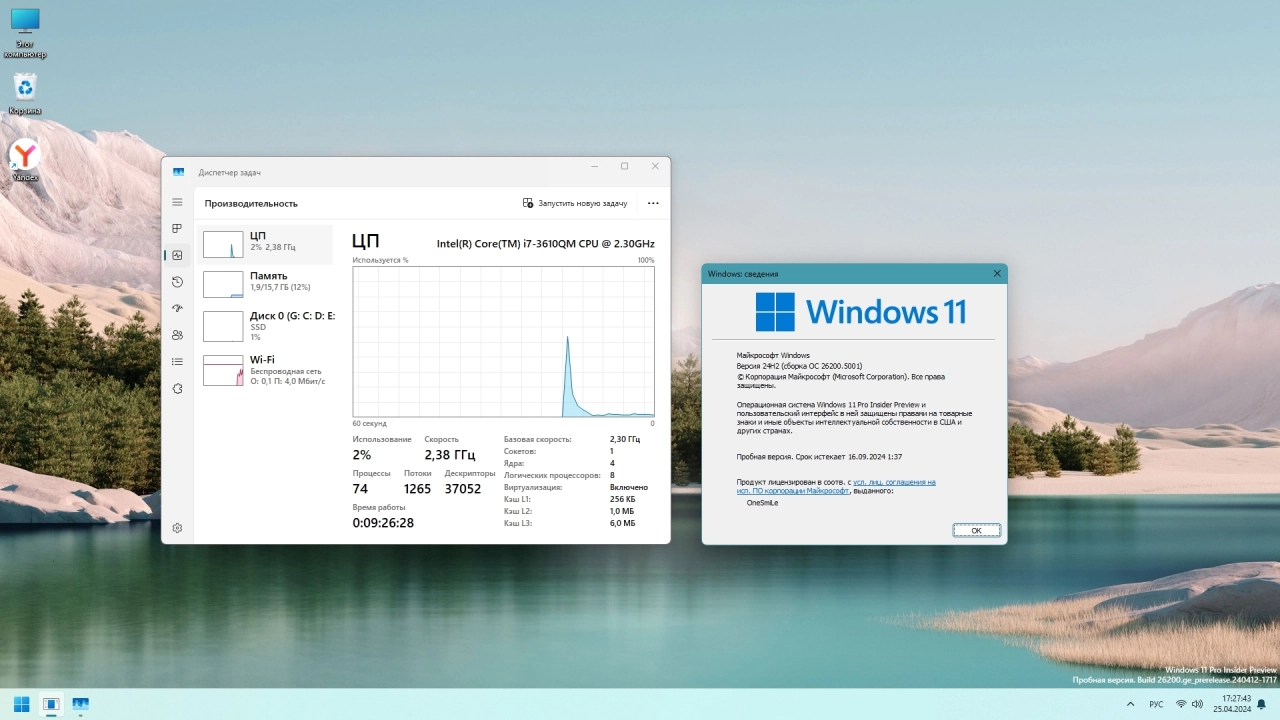1280x720 pixels.
Task: Click the Wi-Fi mini graph thumbnail
Action: pos(223,370)
